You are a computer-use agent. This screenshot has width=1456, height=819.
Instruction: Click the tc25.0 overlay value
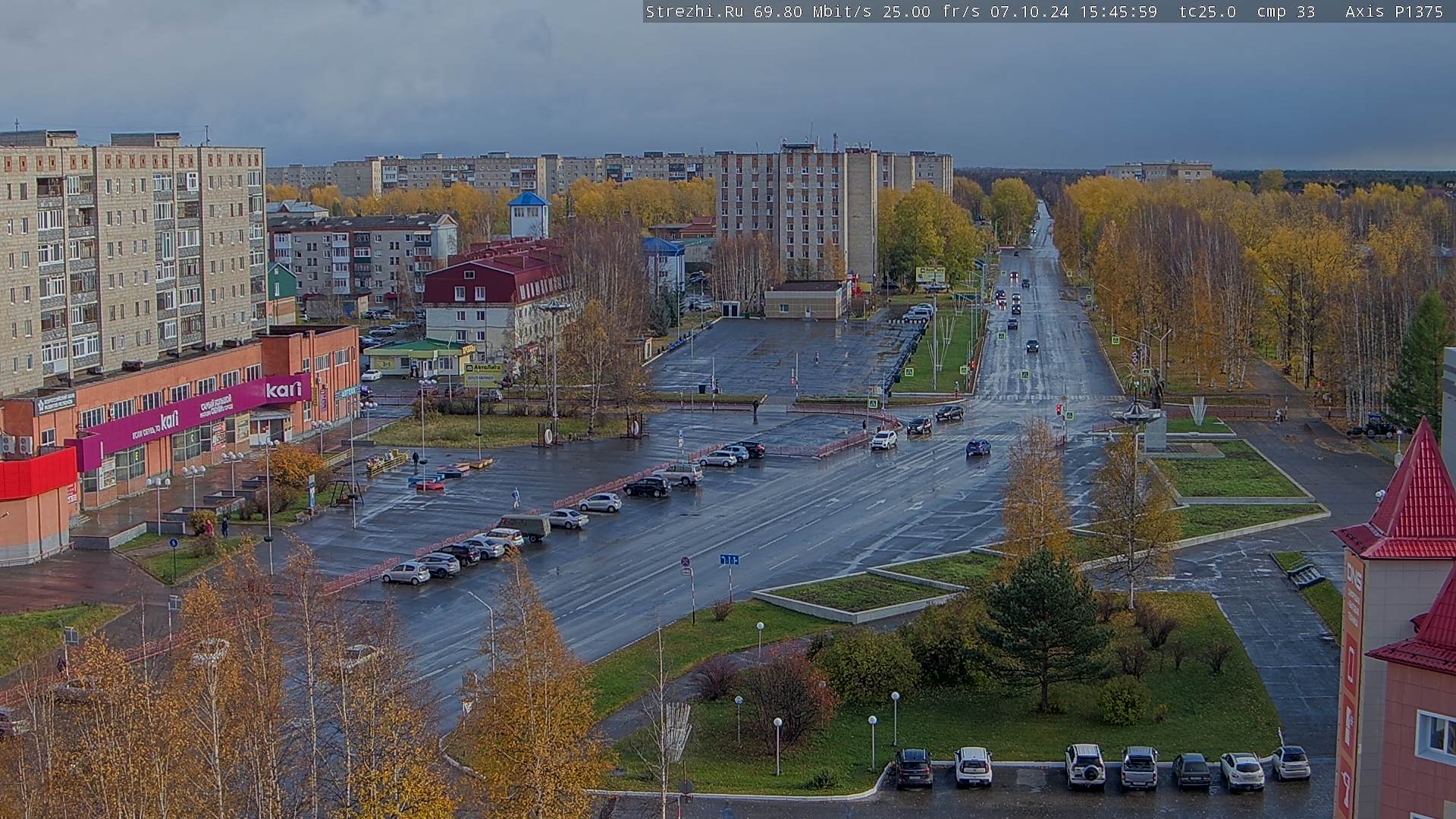[1208, 11]
